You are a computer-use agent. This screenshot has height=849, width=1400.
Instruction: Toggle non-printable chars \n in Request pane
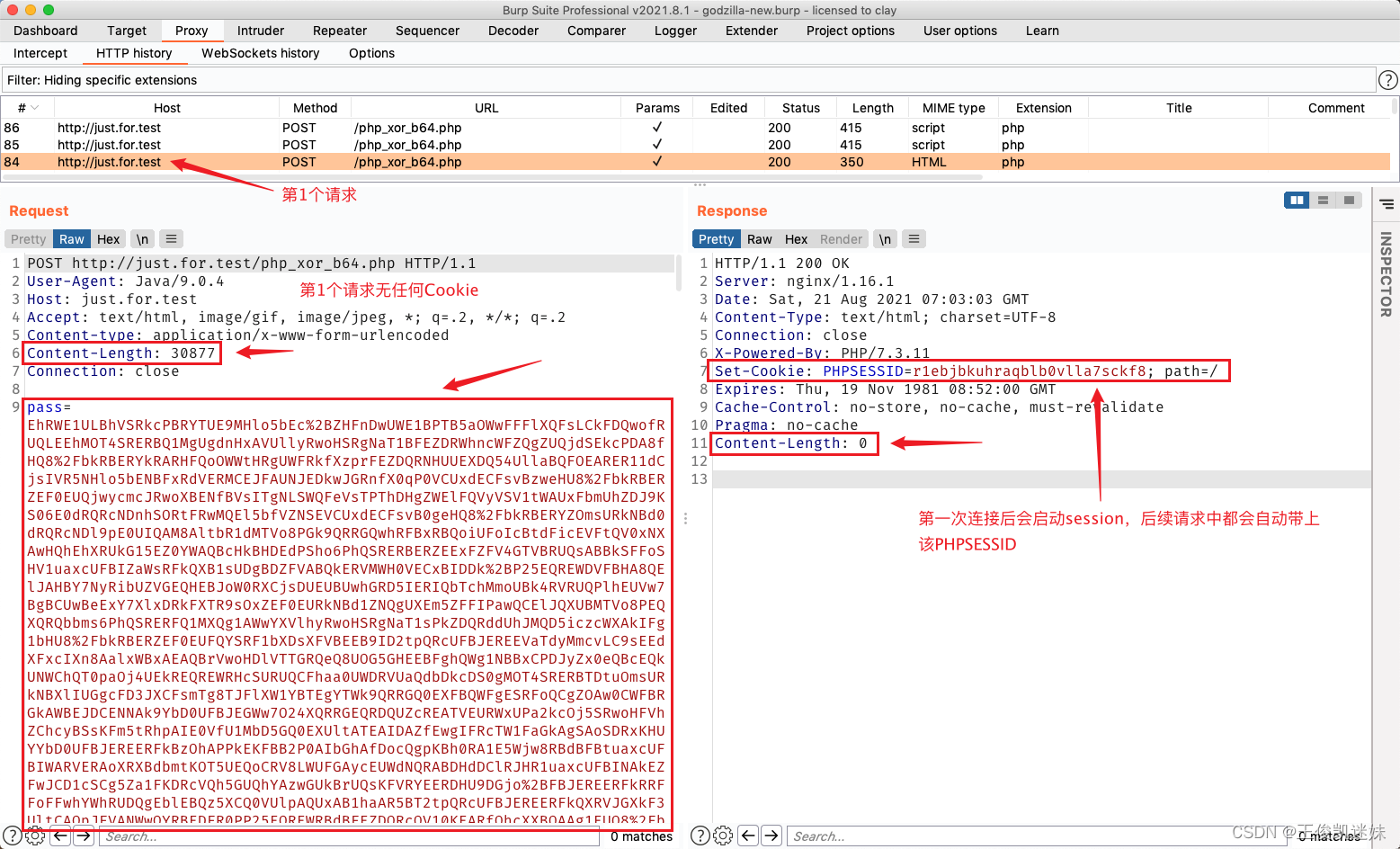click(142, 239)
